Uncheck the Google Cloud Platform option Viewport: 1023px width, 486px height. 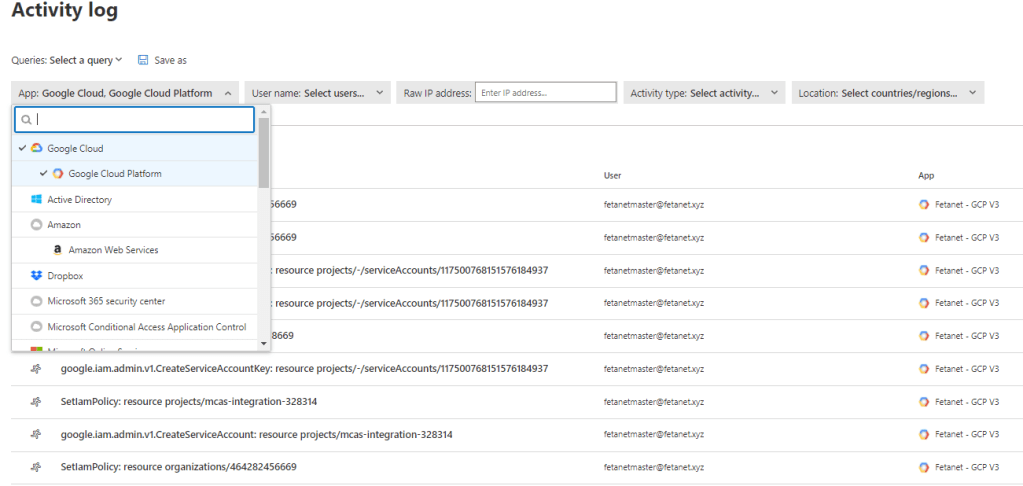tap(114, 174)
